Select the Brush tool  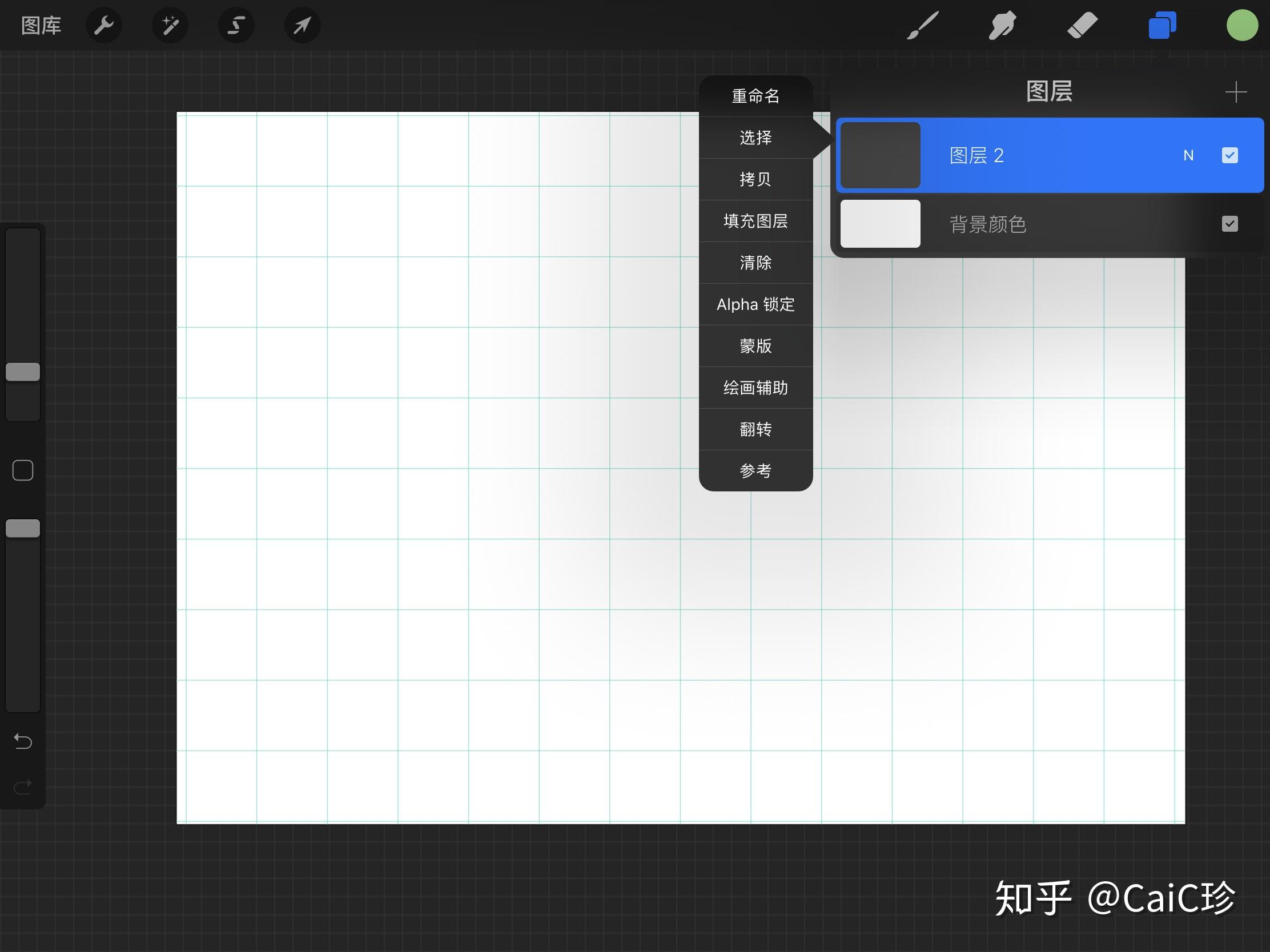point(923,25)
